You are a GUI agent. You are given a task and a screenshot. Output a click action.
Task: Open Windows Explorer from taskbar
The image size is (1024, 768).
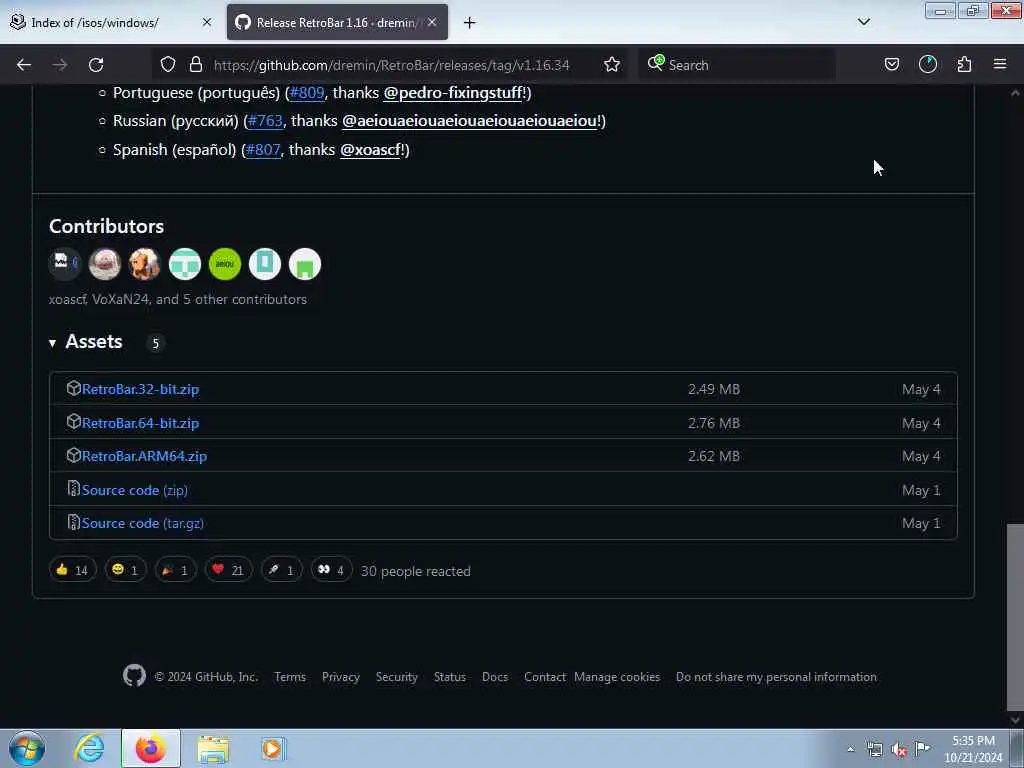[213, 748]
